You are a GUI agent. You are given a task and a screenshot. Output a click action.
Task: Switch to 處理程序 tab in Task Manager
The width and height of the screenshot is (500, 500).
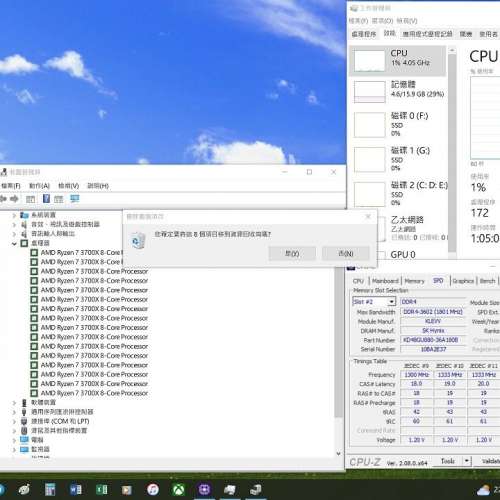point(364,34)
